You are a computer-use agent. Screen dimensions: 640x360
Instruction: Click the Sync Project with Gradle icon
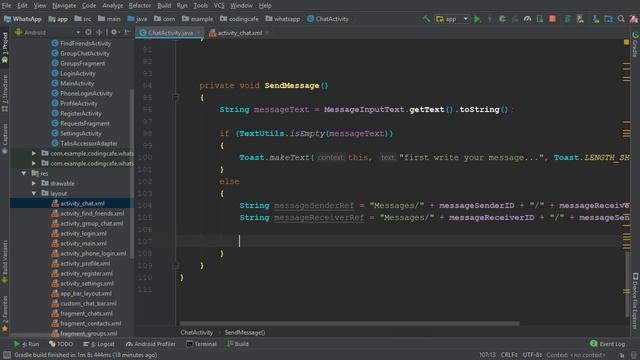point(567,19)
